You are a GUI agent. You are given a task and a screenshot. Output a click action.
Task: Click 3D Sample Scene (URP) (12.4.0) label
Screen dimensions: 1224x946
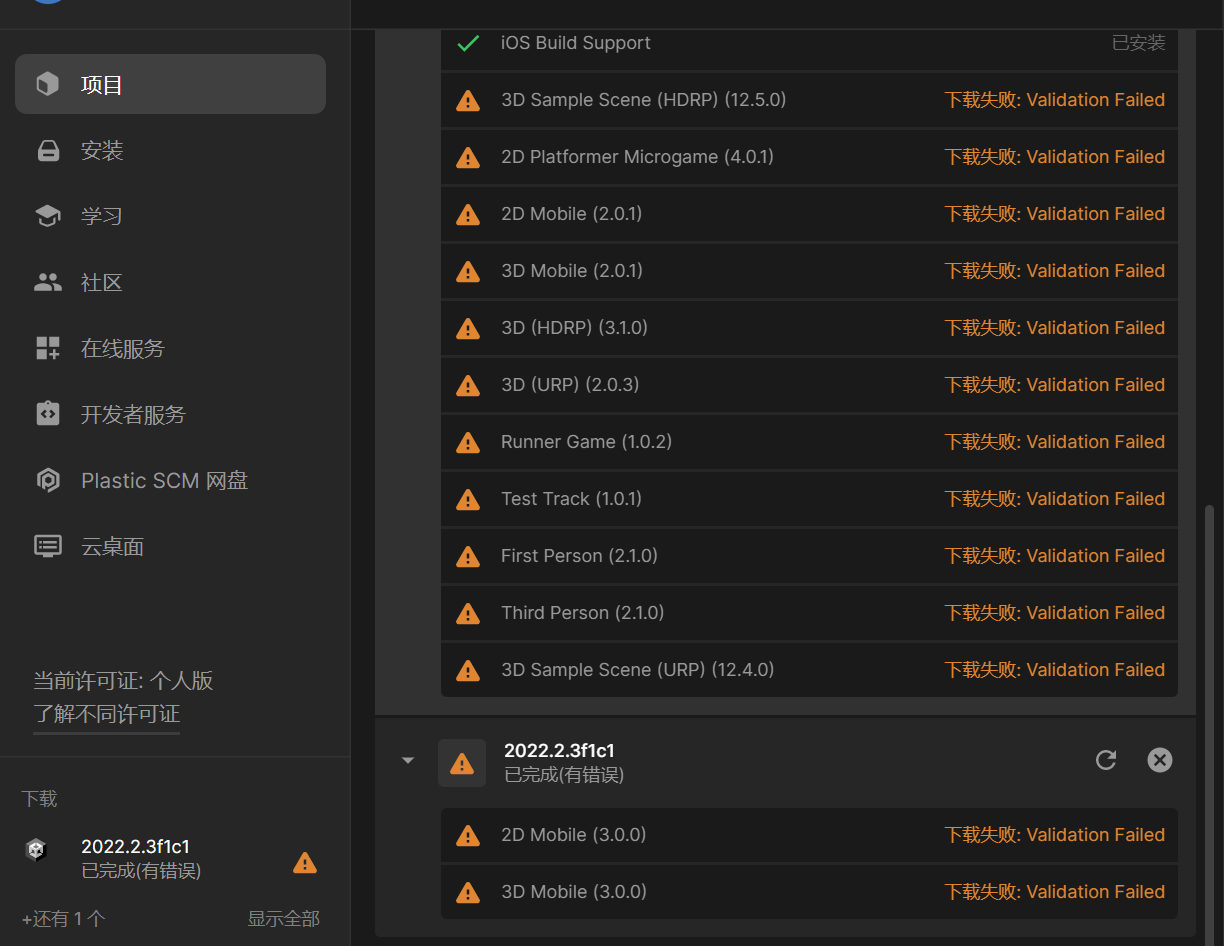click(638, 670)
